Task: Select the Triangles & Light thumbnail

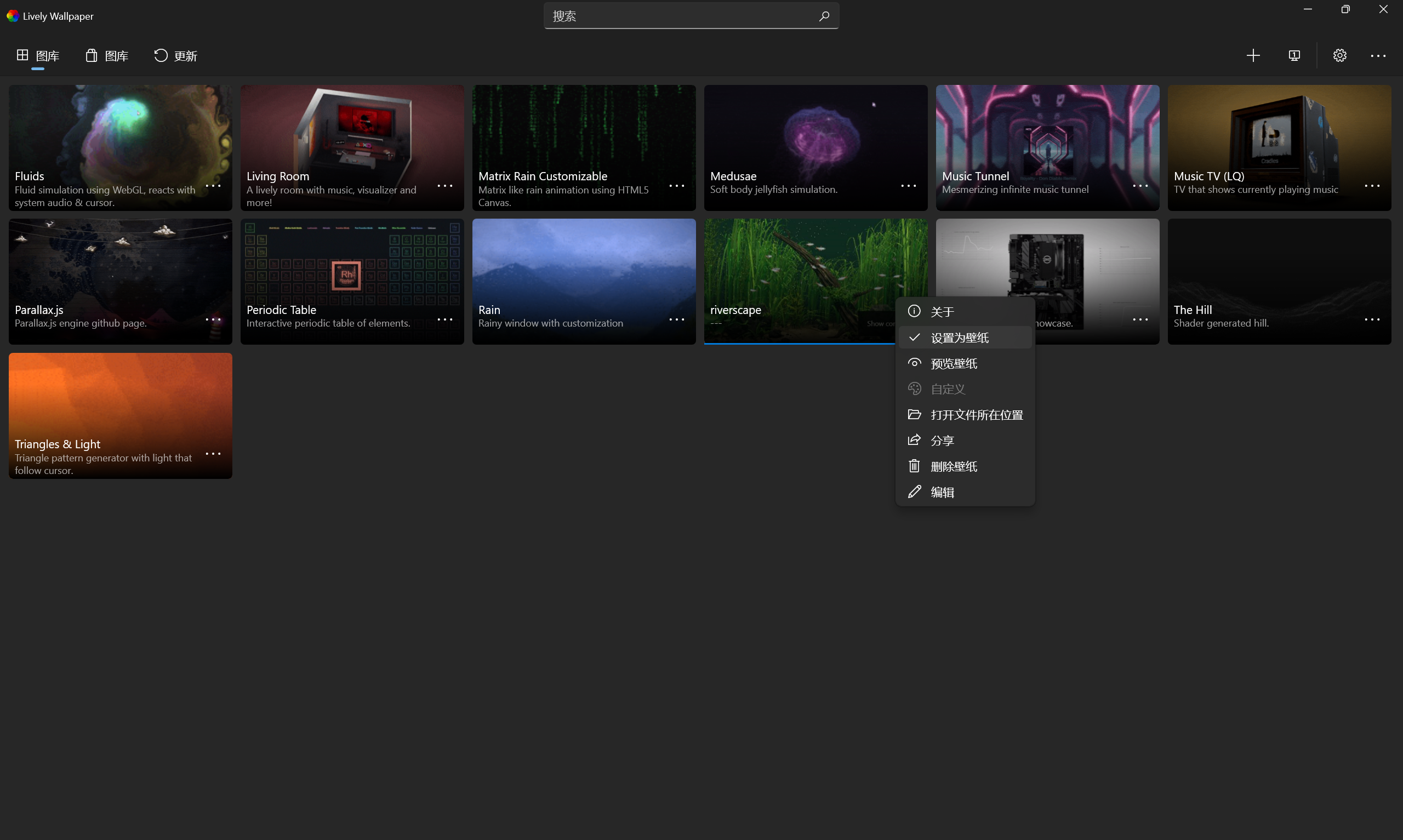Action: [120, 415]
